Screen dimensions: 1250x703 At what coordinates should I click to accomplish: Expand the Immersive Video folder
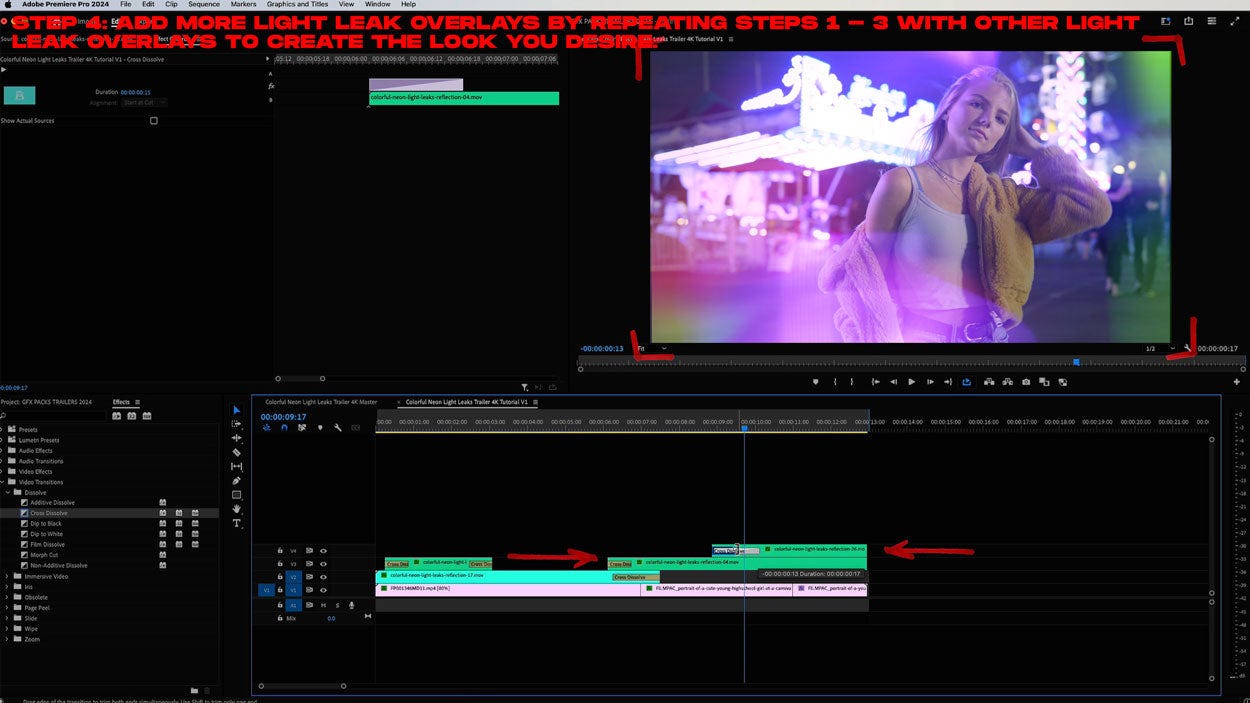9,576
